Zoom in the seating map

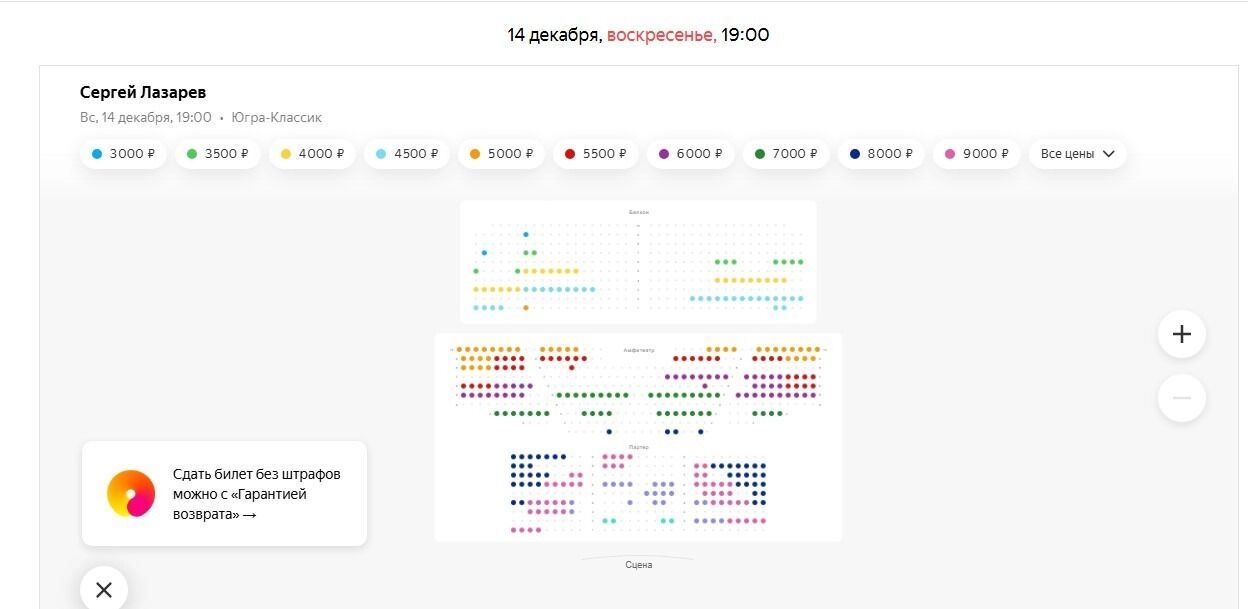[x=1181, y=334]
